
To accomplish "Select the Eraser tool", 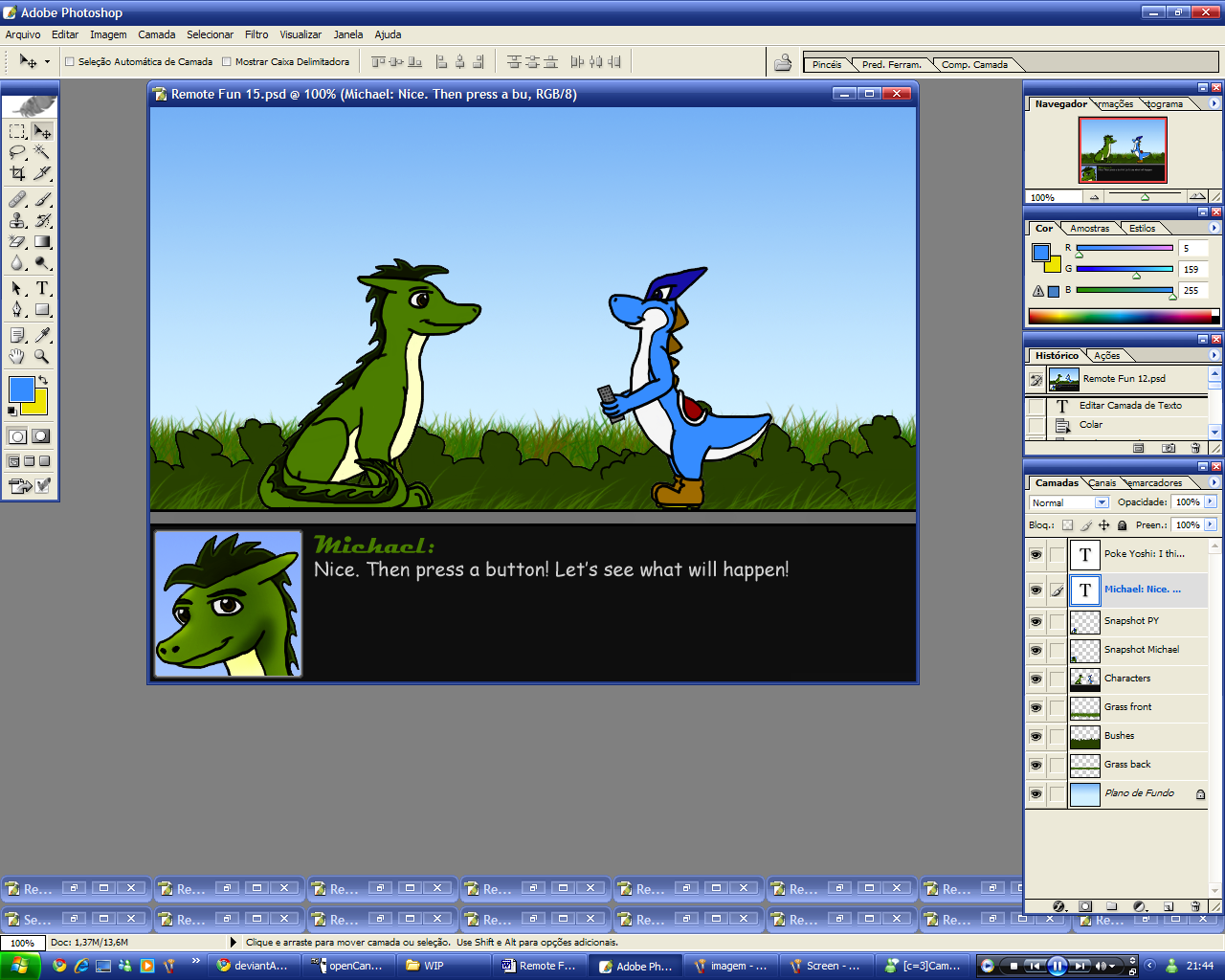I will click(18, 242).
